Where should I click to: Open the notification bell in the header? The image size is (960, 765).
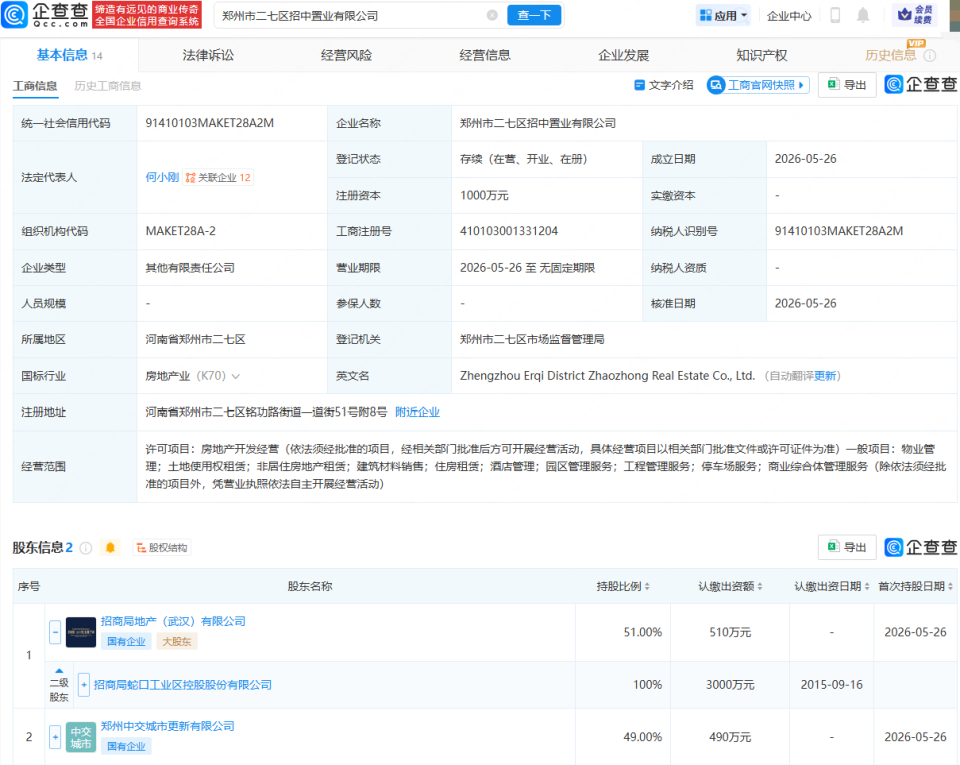click(x=863, y=15)
